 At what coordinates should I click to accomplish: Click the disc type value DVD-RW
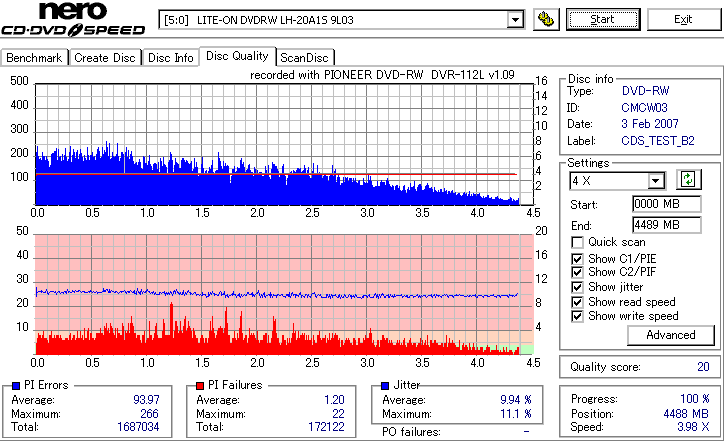[x=646, y=91]
